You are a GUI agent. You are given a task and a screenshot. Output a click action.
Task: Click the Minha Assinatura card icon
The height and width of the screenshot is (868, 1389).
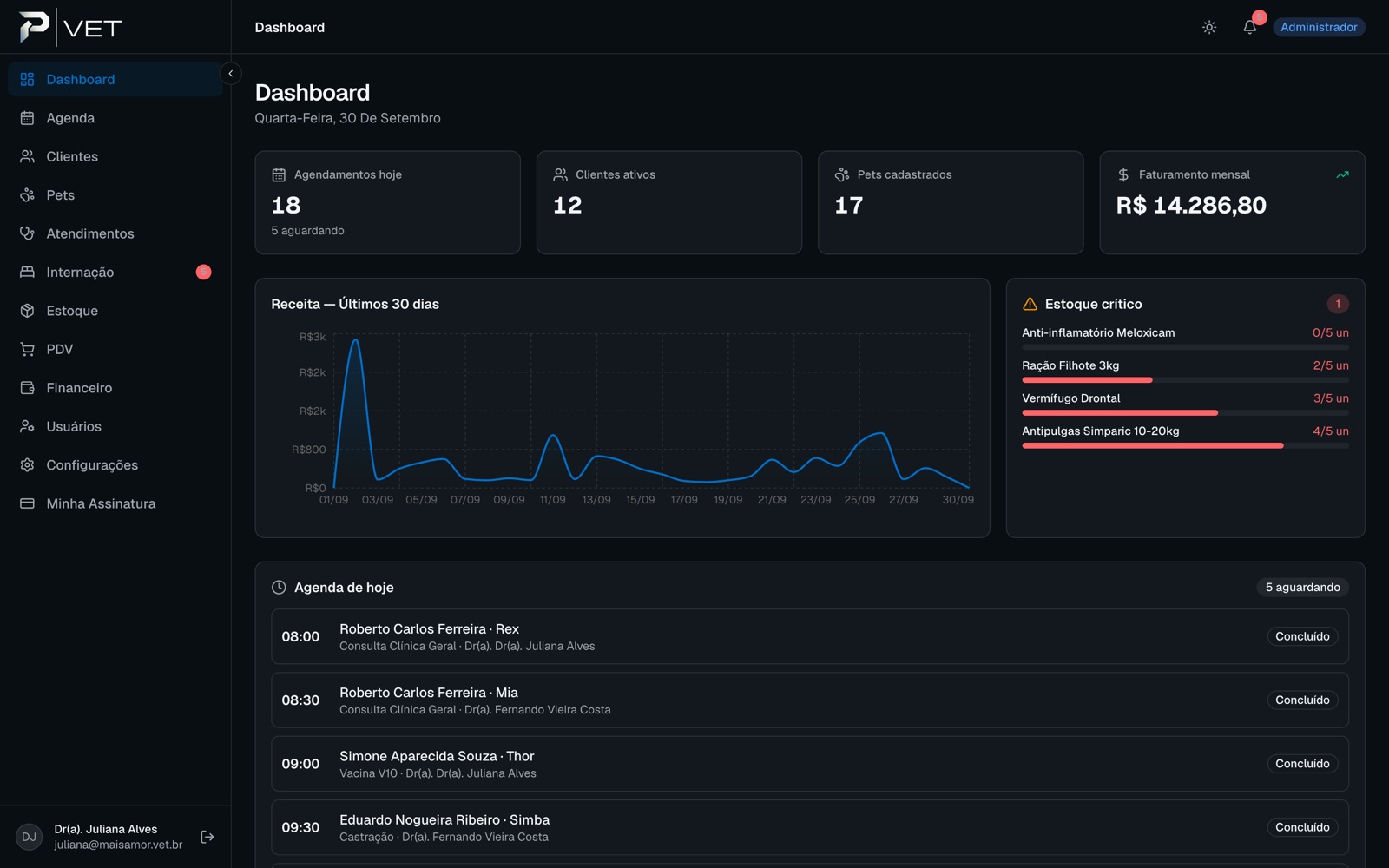point(27,503)
